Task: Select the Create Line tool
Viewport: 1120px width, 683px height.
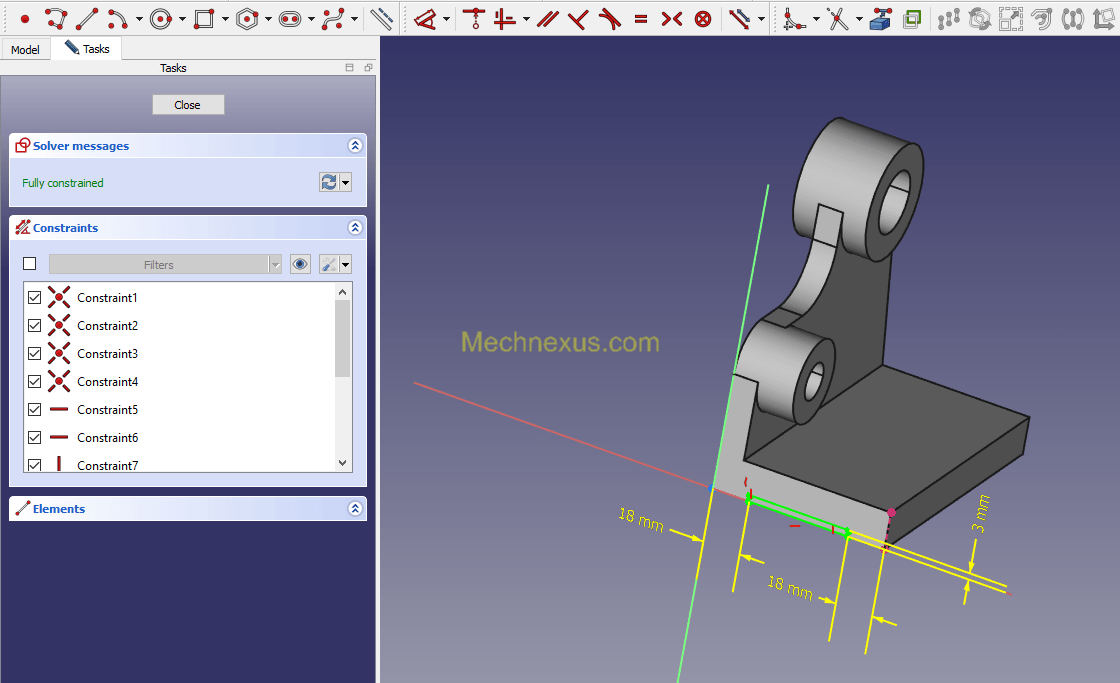Action: click(87, 18)
